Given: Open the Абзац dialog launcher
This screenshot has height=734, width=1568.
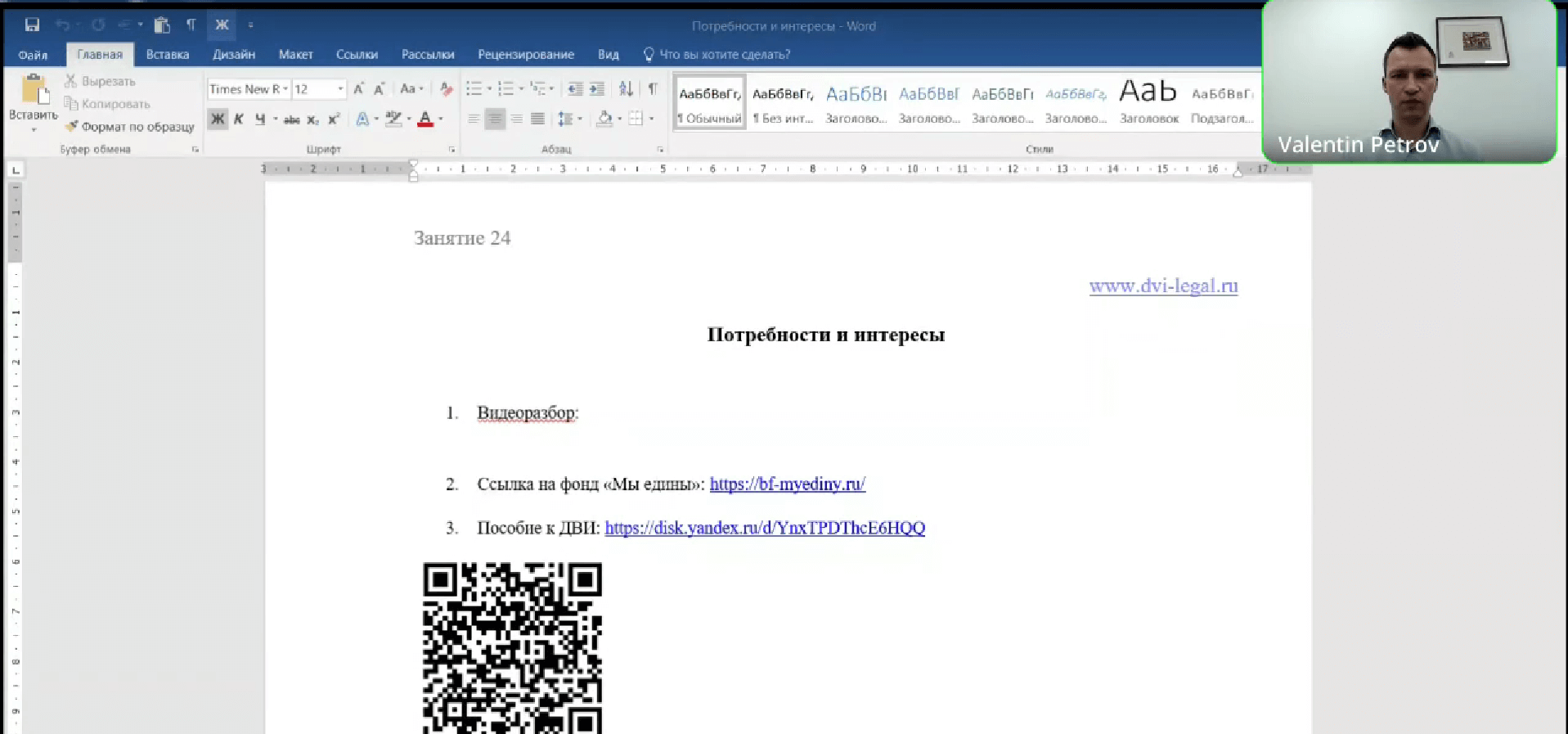Looking at the screenshot, I should pyautogui.click(x=660, y=150).
